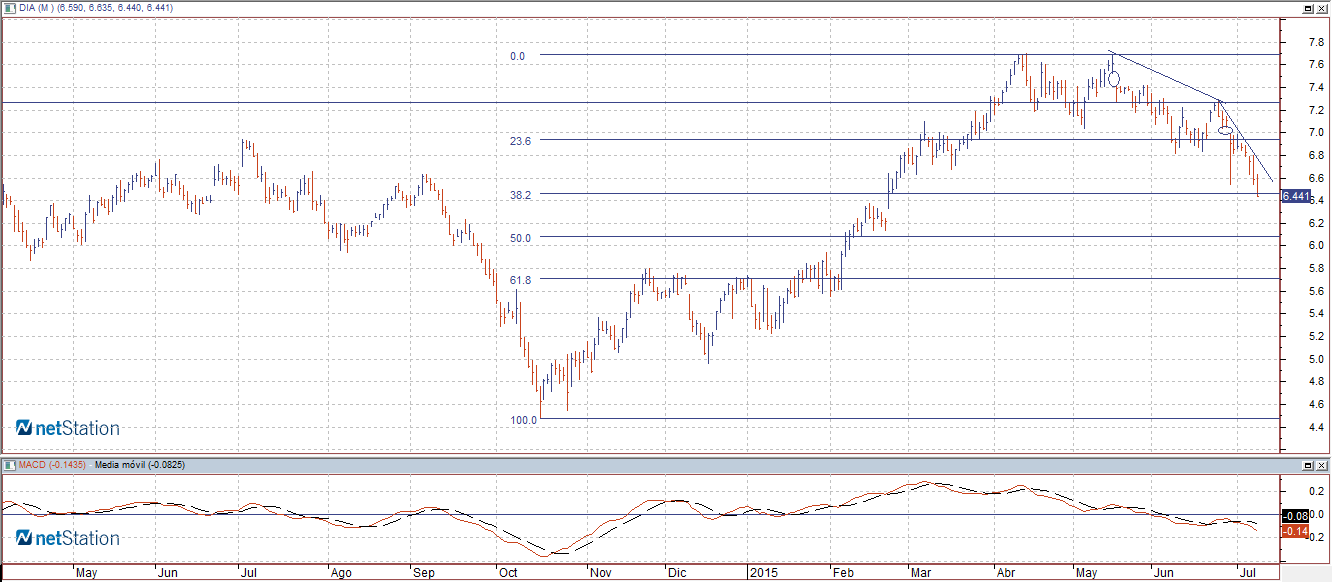Maximize the MACD indicator panel
The image size is (1332, 582).
click(x=1307, y=466)
